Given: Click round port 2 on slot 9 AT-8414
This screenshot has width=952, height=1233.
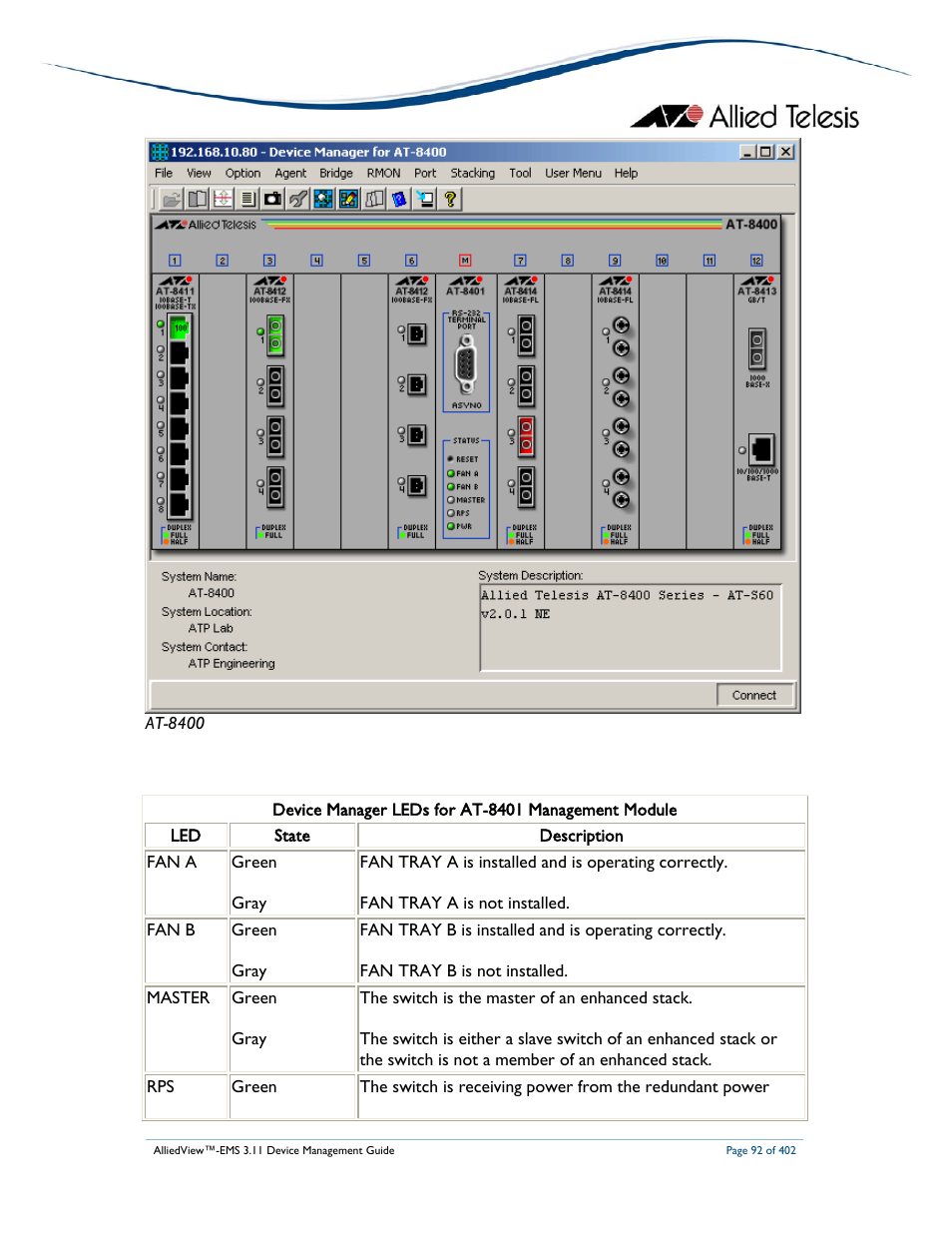Looking at the screenshot, I should tap(621, 387).
